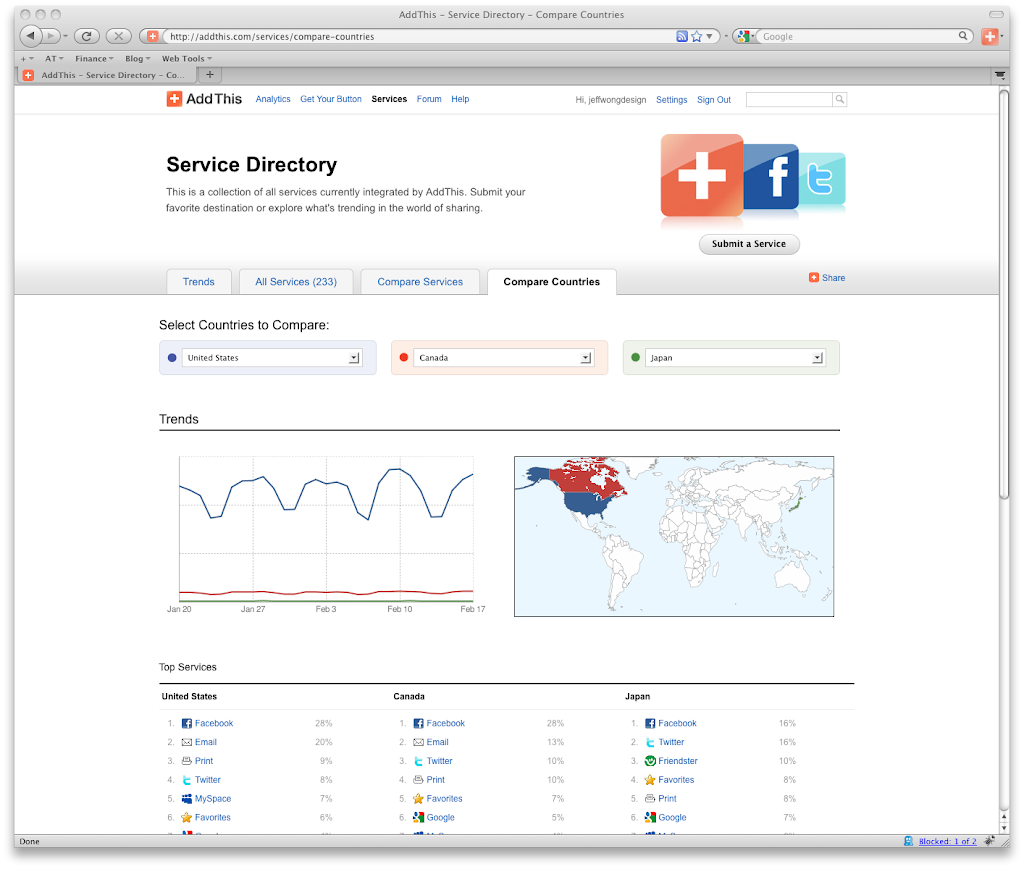Click the AddThis logo icon in header
Image resolution: width=1024 pixels, height=869 pixels.
pyautogui.click(x=174, y=99)
